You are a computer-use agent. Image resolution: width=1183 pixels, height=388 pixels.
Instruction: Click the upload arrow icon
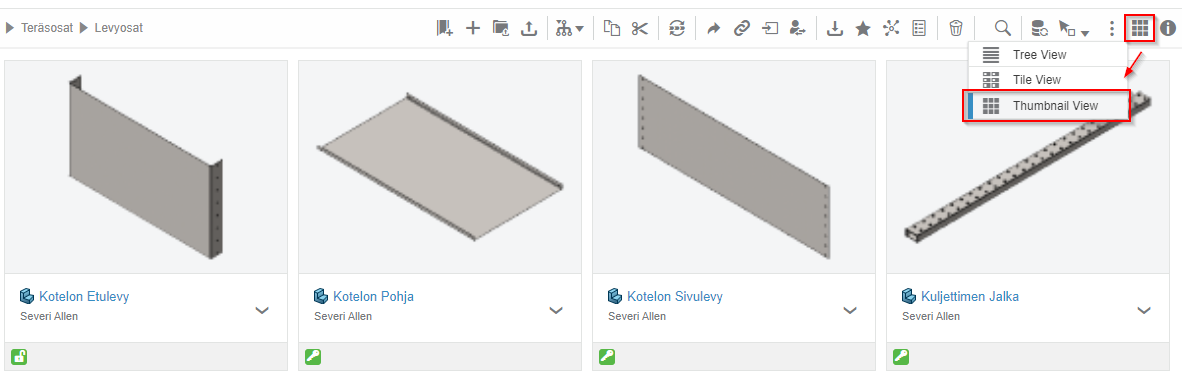tap(530, 29)
